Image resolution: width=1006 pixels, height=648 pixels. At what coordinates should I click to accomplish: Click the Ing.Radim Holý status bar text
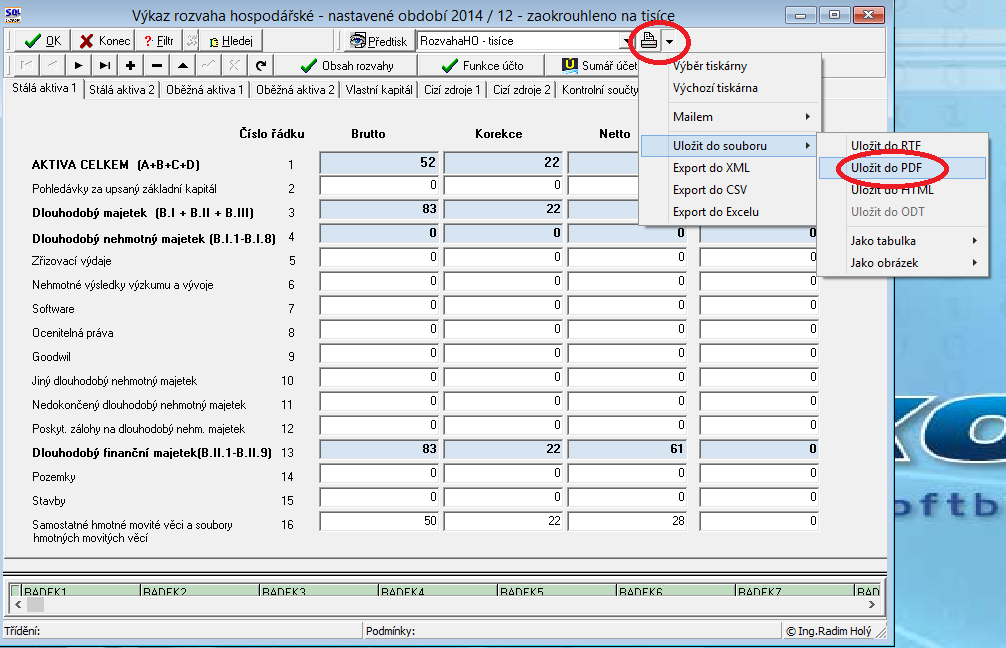pyautogui.click(x=829, y=631)
